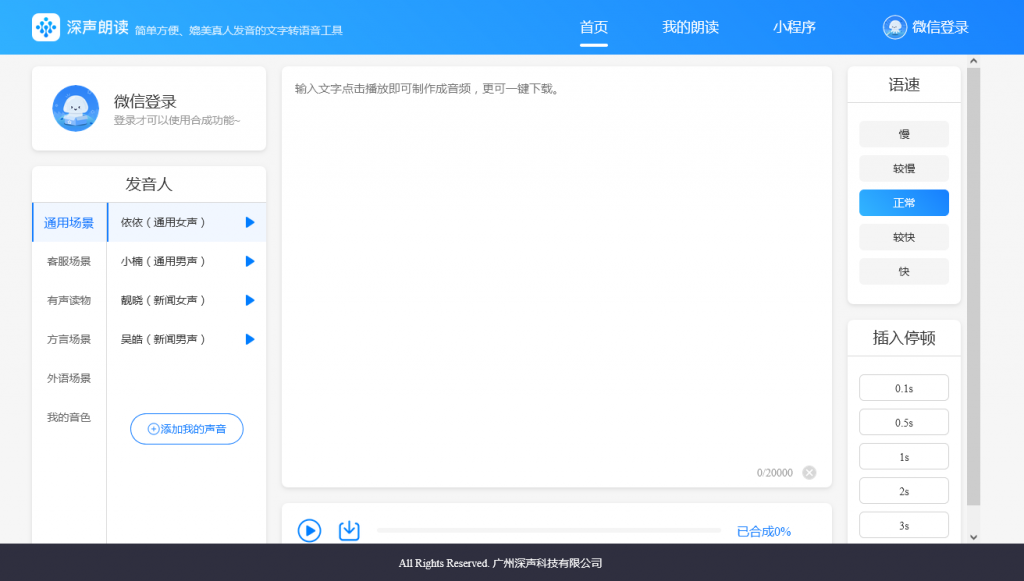
Task: Click the download audio icon
Action: [x=348, y=530]
